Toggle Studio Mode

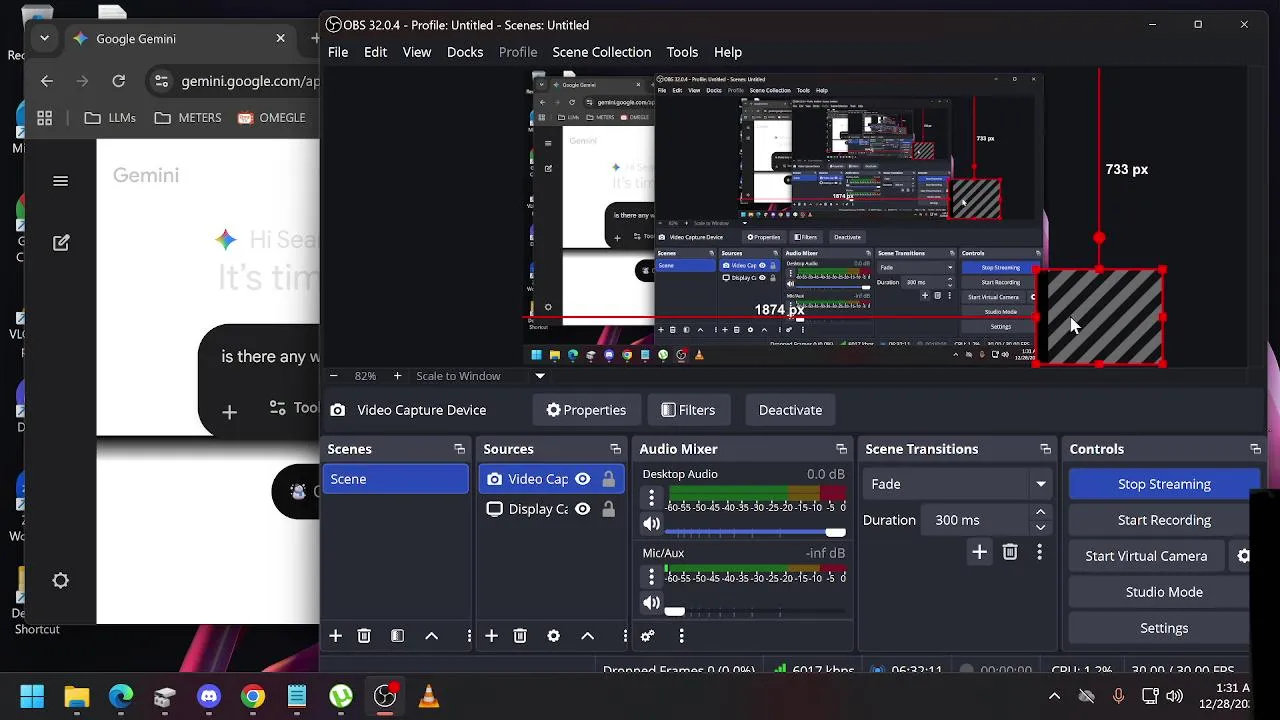tap(1164, 592)
